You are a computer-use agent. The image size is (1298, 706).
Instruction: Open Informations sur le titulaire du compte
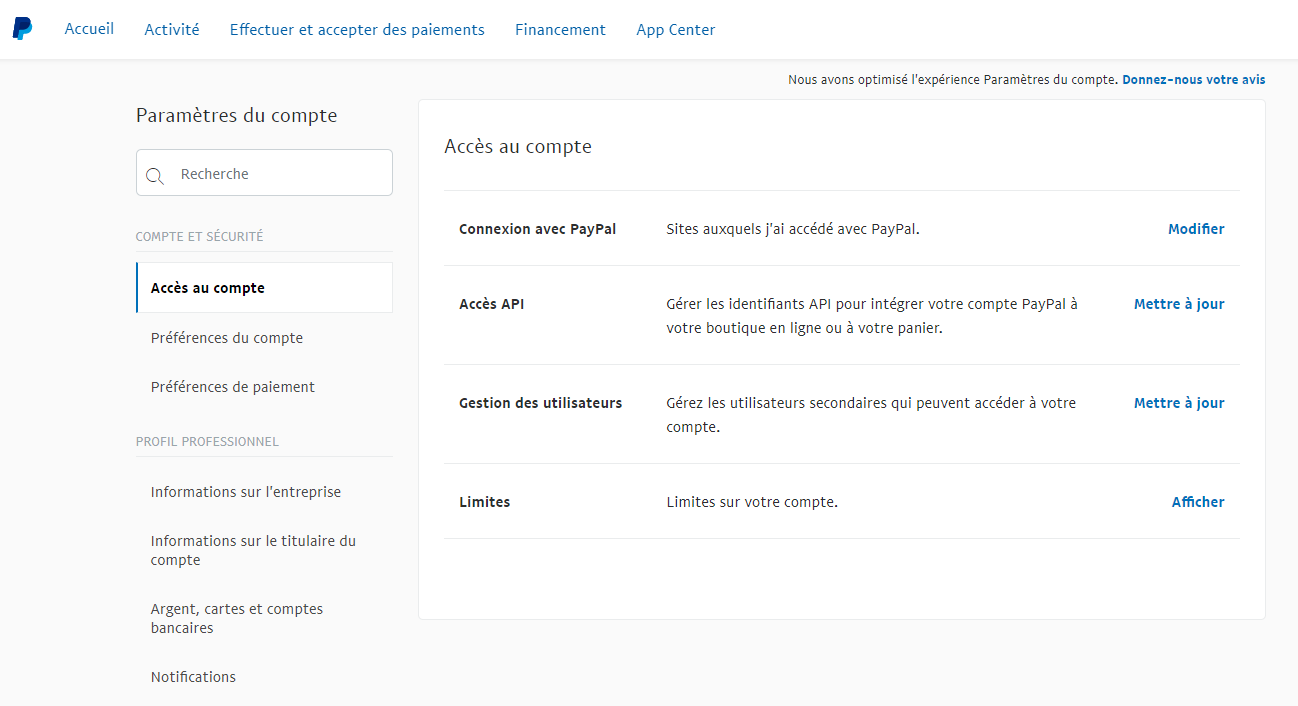(253, 550)
